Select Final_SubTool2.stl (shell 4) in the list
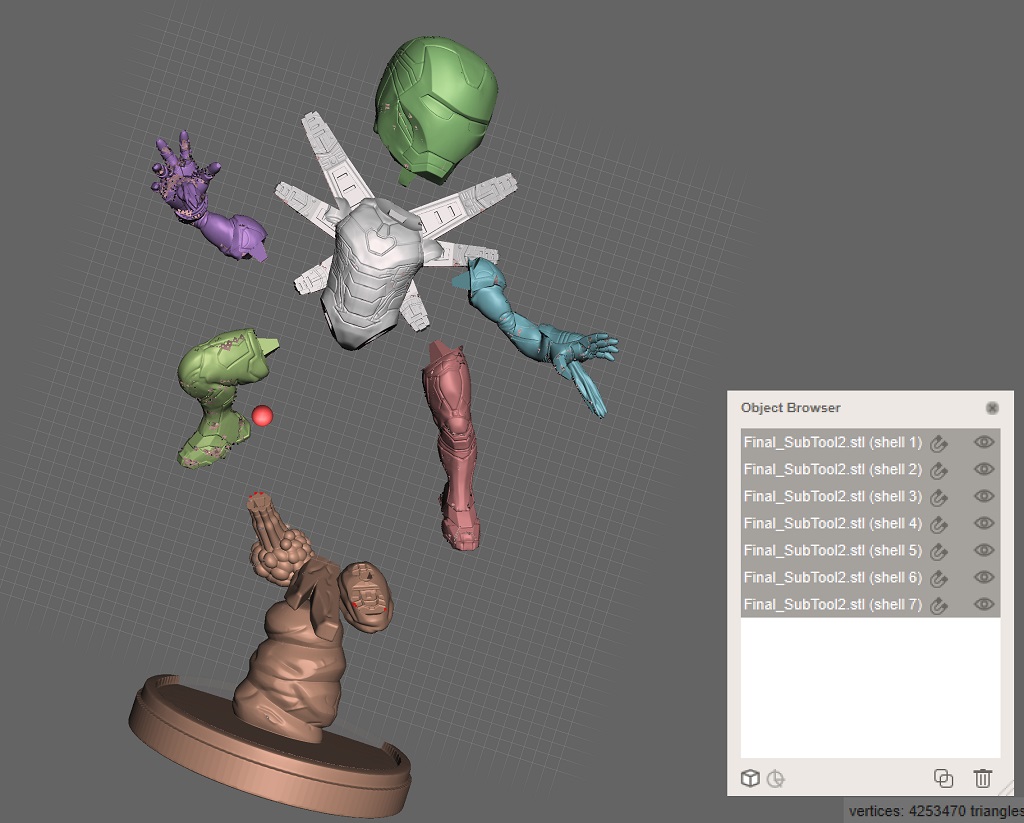 pos(832,523)
